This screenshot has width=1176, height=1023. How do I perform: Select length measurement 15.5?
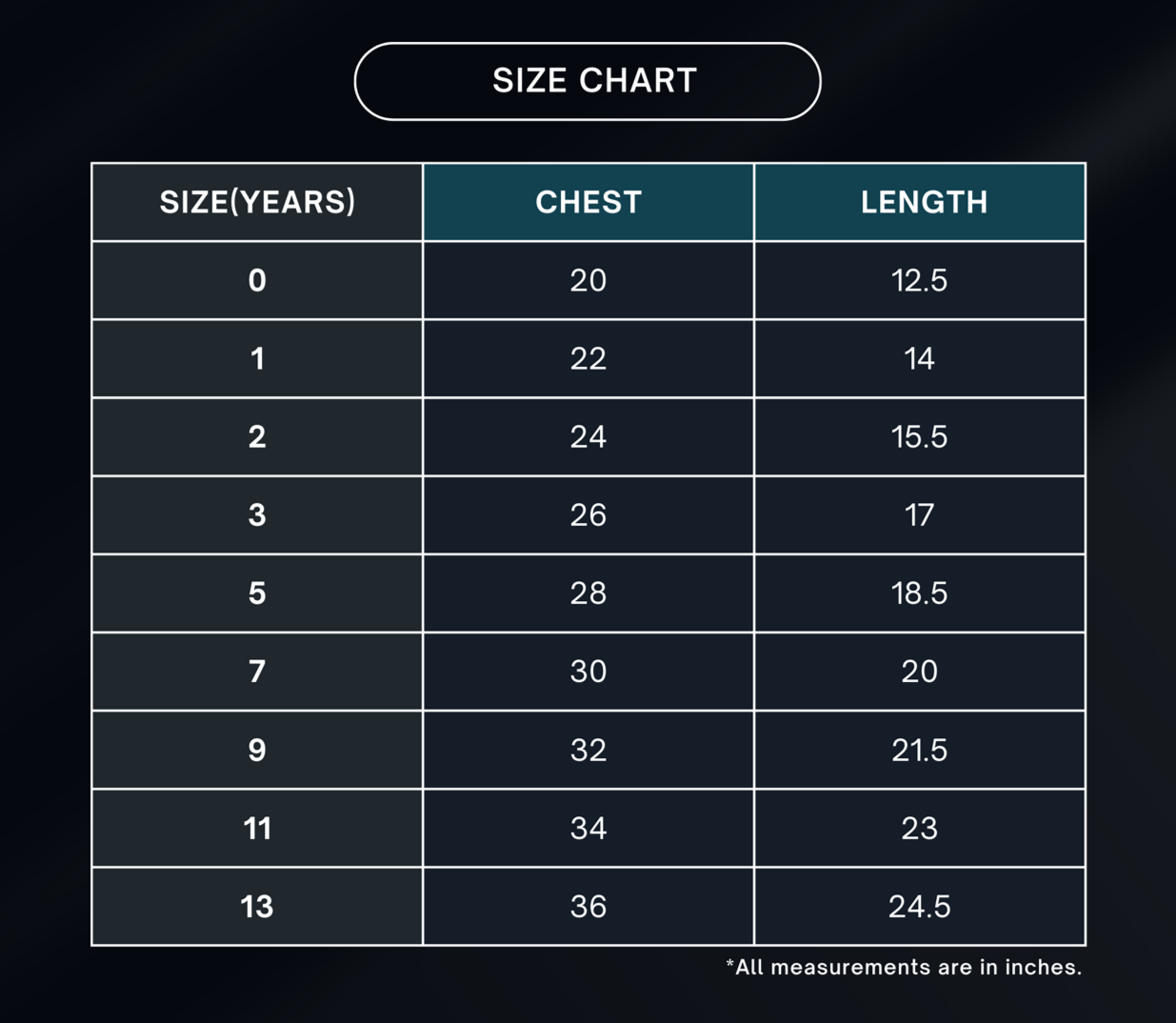pos(920,436)
